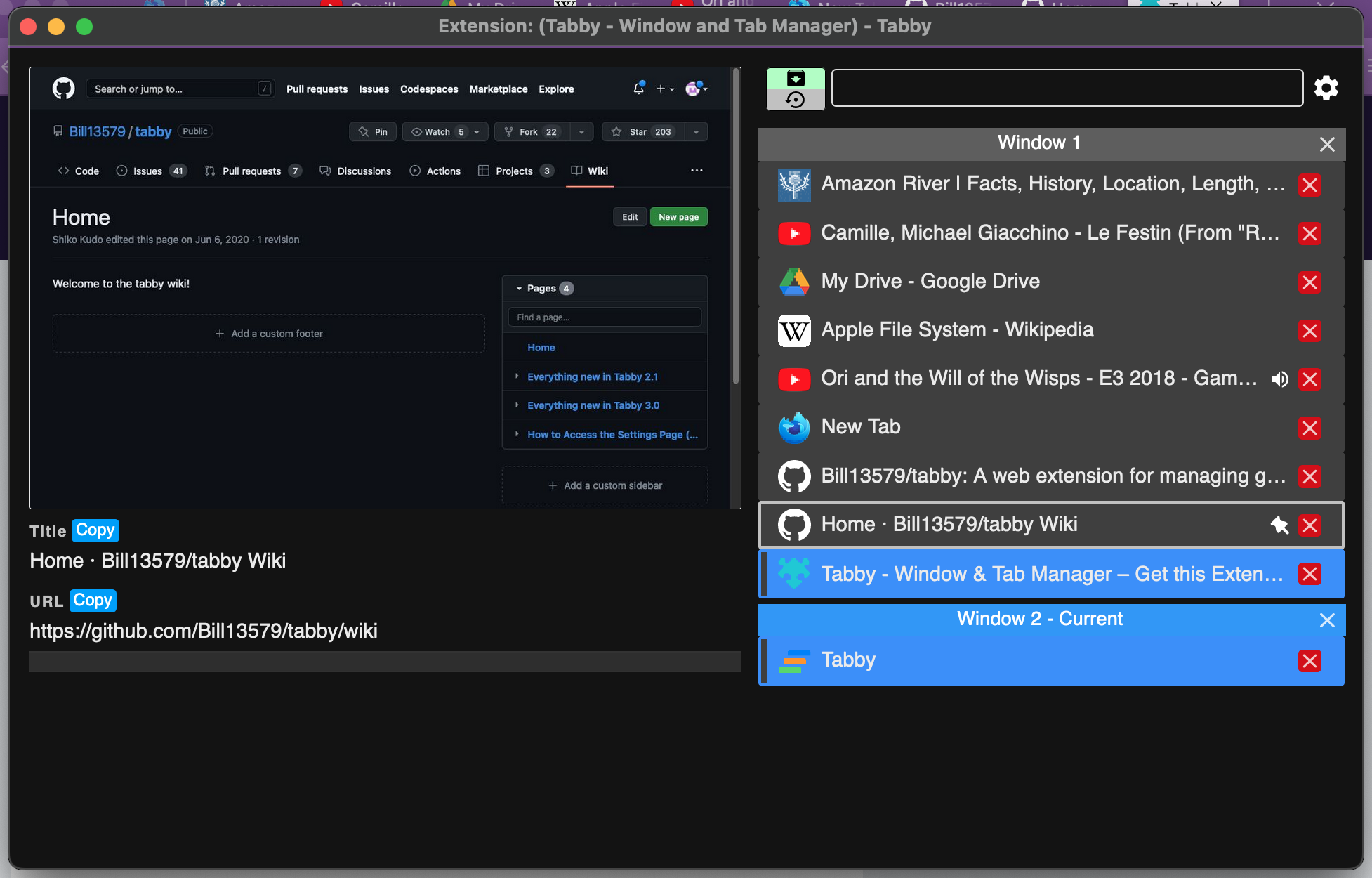Focus the tab search field
Image resolution: width=1372 pixels, height=878 pixels.
coord(1067,89)
